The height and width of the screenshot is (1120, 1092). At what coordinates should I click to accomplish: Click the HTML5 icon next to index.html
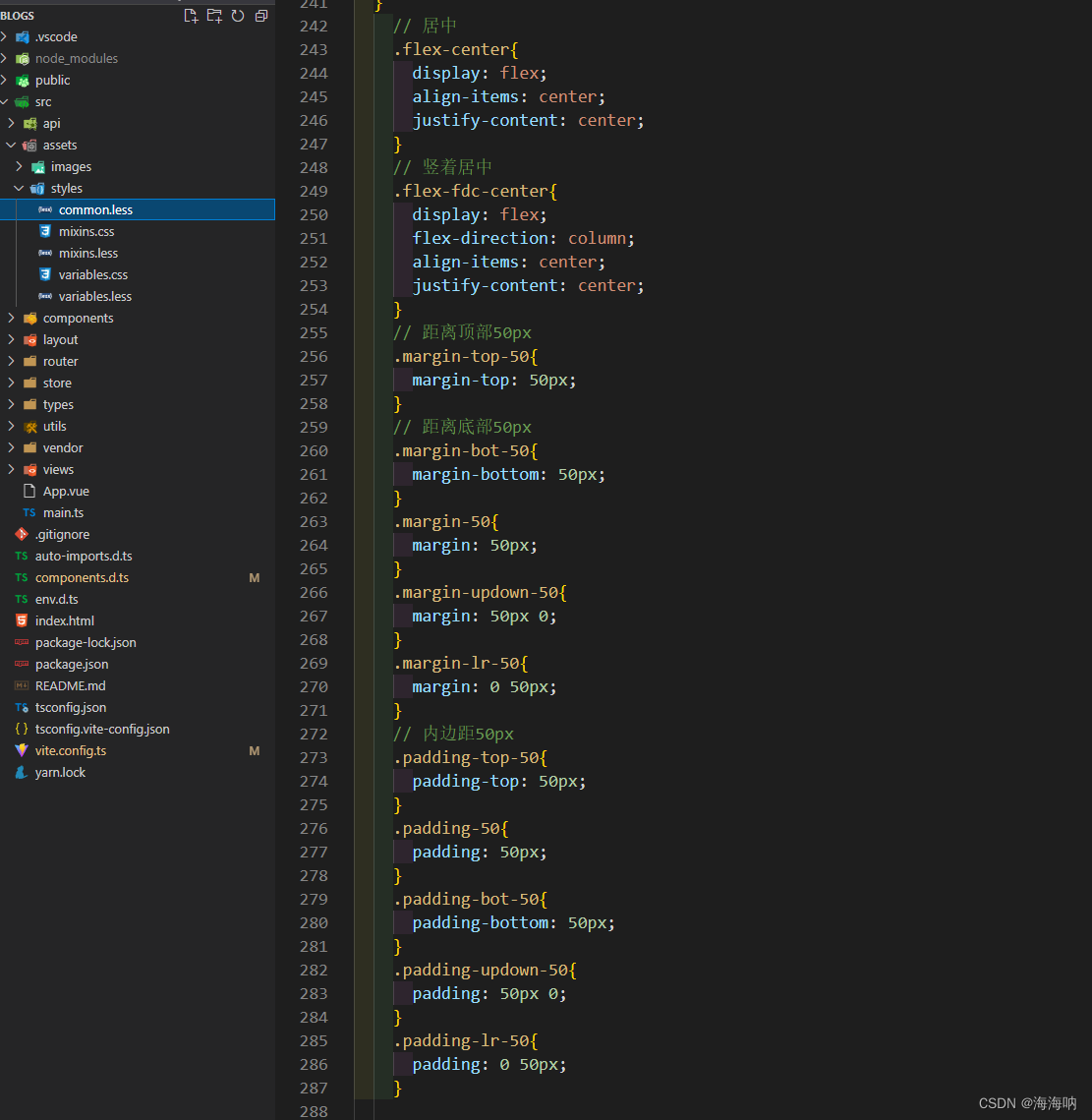tap(22, 620)
